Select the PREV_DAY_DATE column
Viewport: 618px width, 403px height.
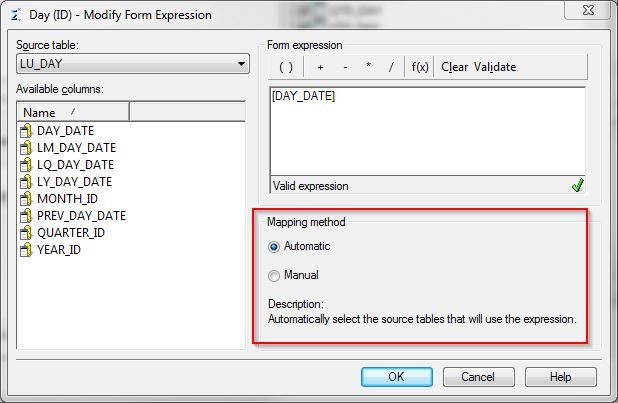(x=81, y=216)
